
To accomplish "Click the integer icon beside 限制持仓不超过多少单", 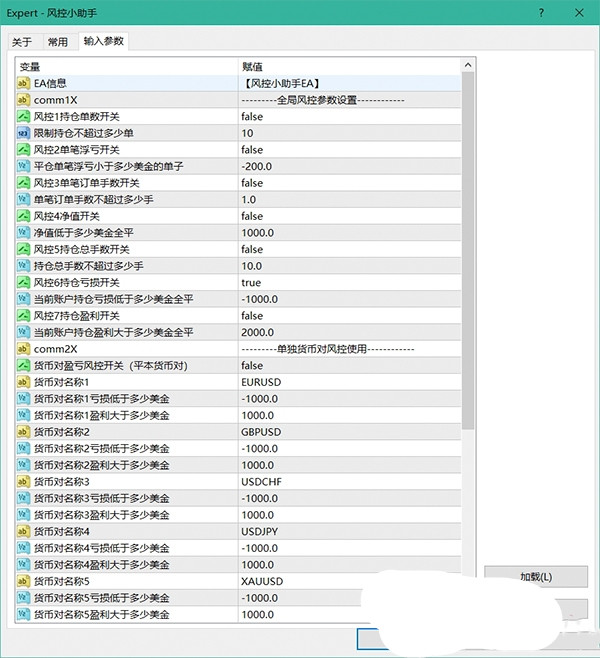I will [x=24, y=133].
